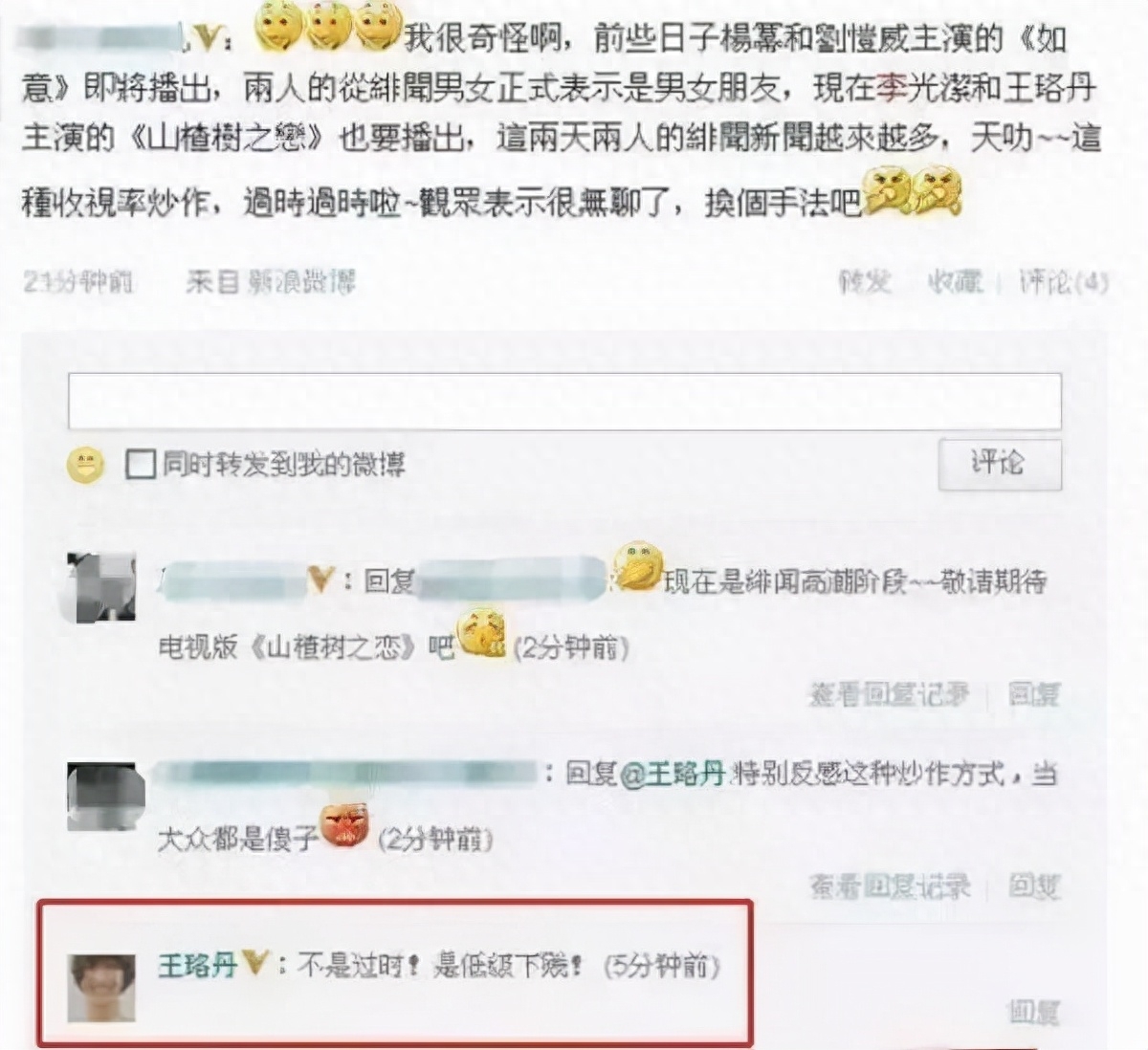
Task: Click first commenter's avatar thumbnail
Action: pos(101,587)
